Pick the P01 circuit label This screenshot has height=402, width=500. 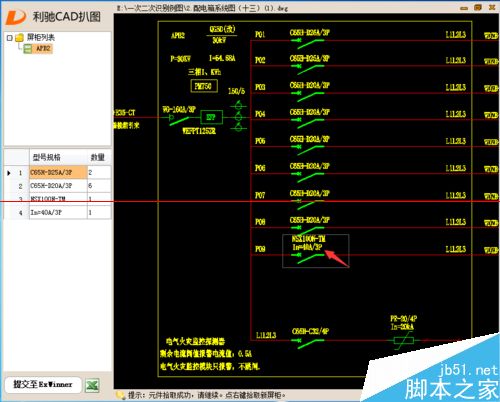260,34
